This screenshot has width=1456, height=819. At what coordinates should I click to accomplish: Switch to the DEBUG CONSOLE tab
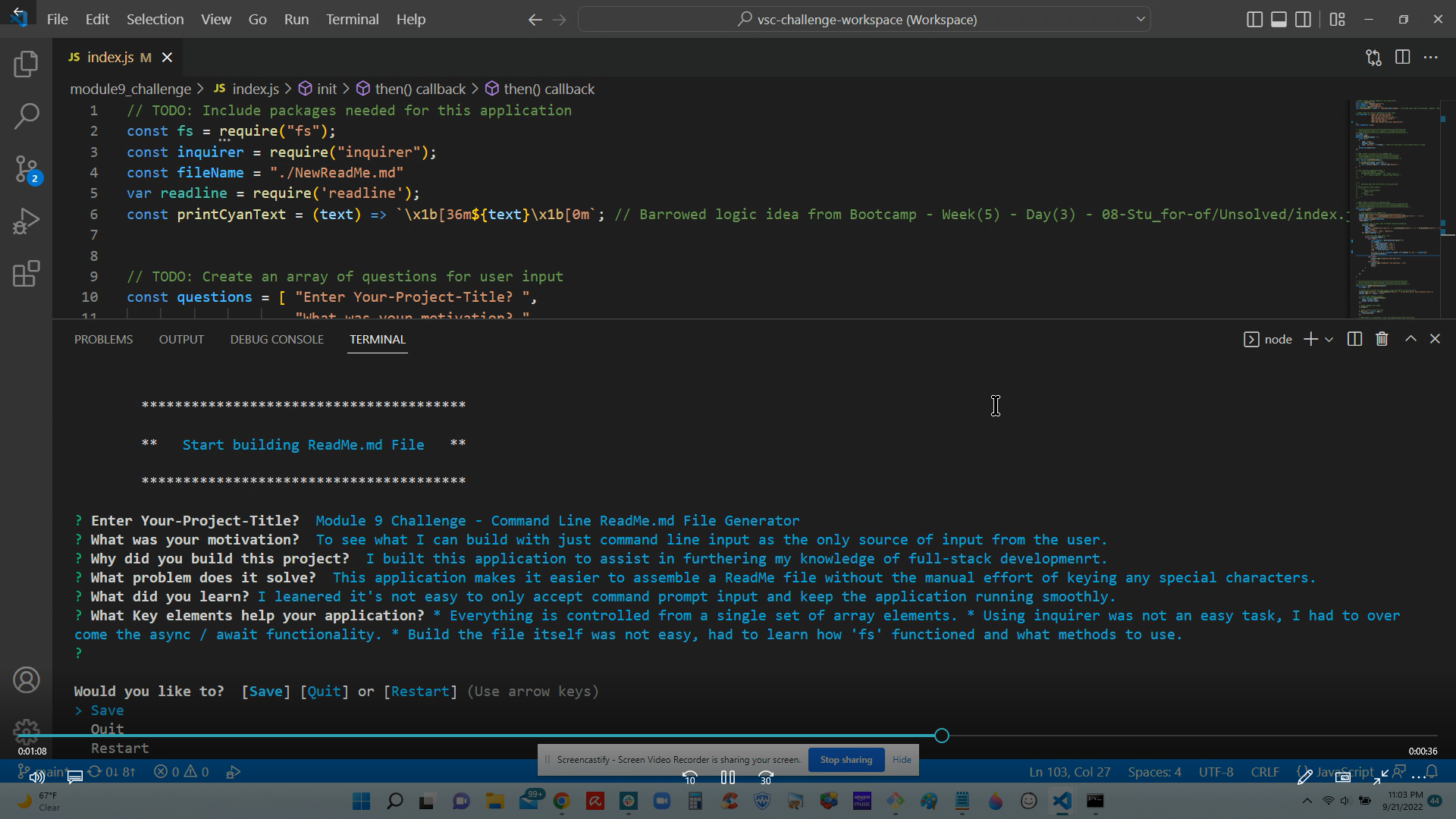pos(276,339)
